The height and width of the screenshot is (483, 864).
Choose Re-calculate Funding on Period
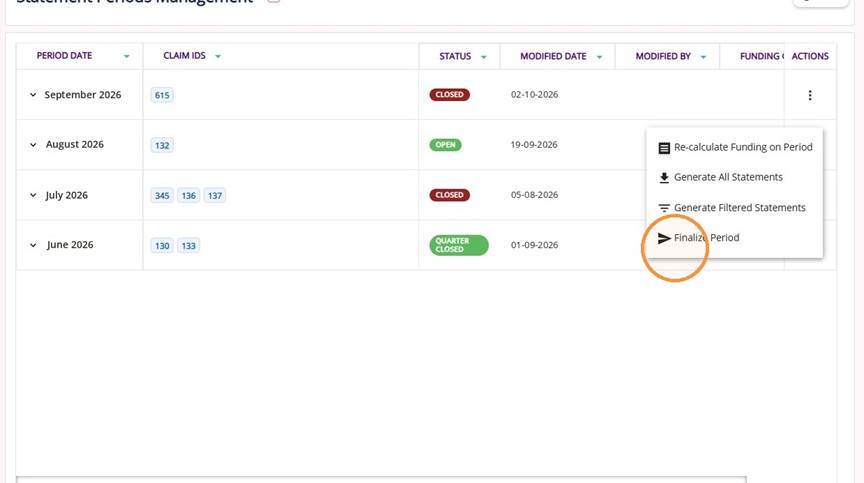click(735, 147)
